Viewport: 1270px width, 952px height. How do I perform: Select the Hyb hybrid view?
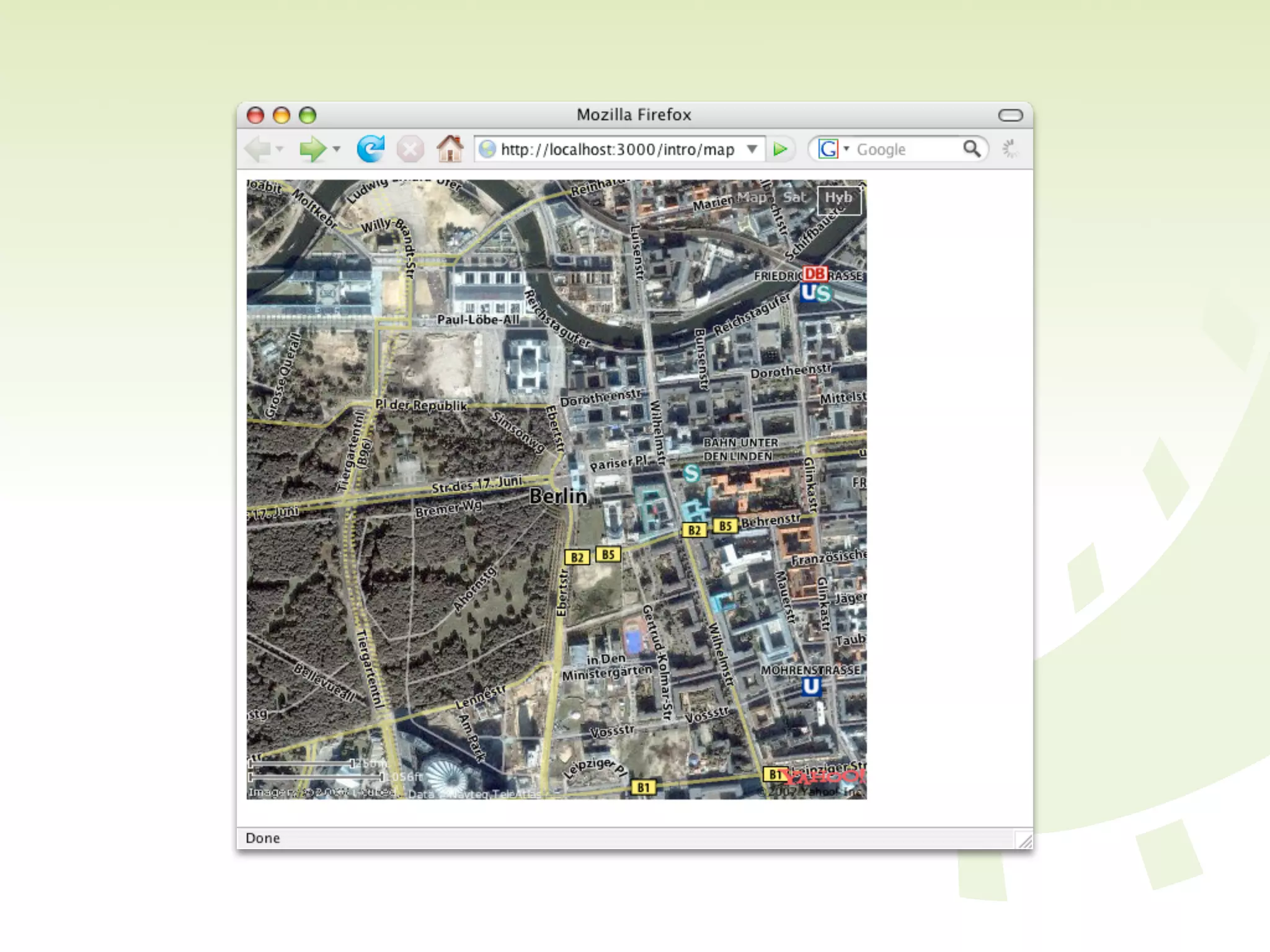838,198
